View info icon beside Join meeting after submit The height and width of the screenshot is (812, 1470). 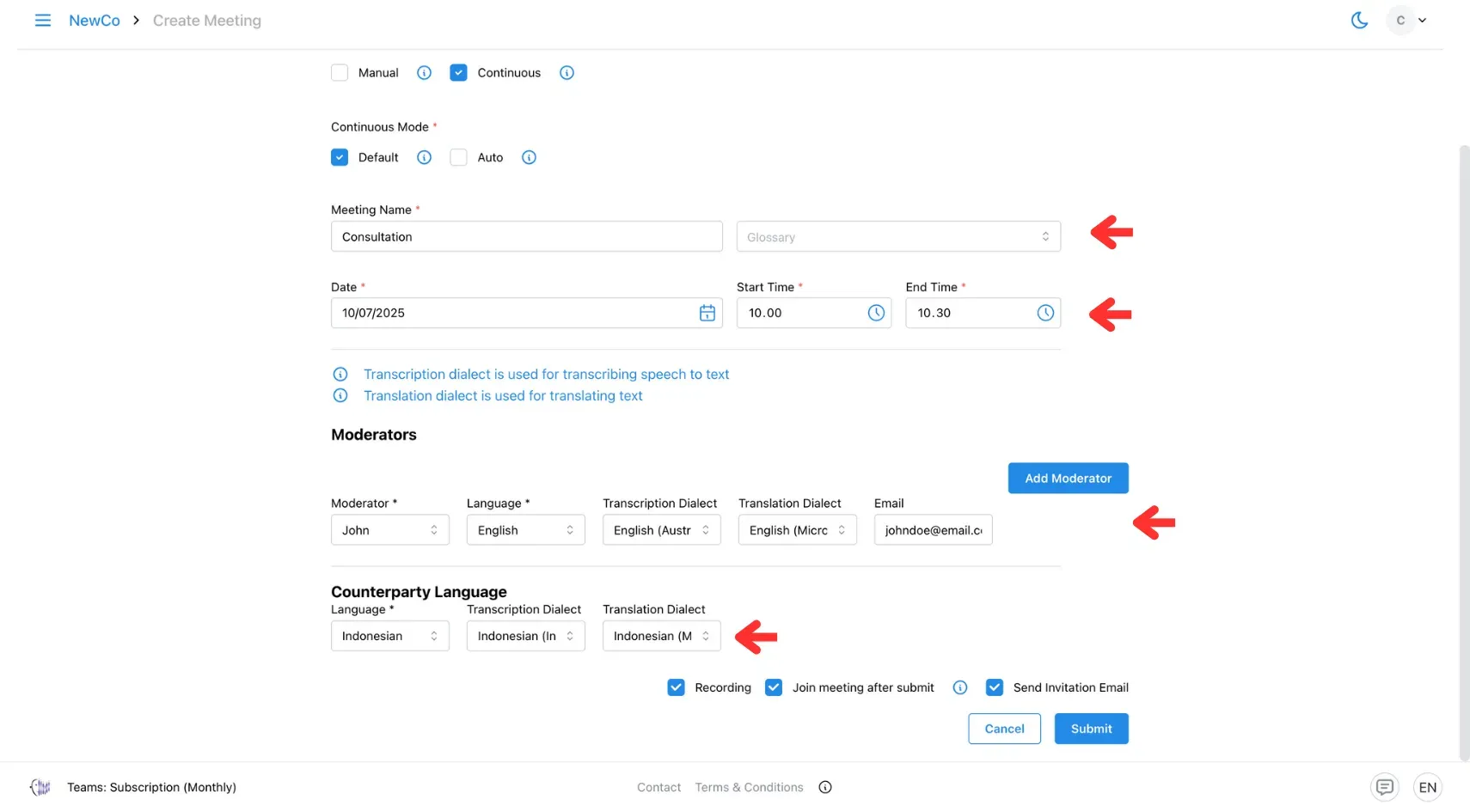[959, 687]
